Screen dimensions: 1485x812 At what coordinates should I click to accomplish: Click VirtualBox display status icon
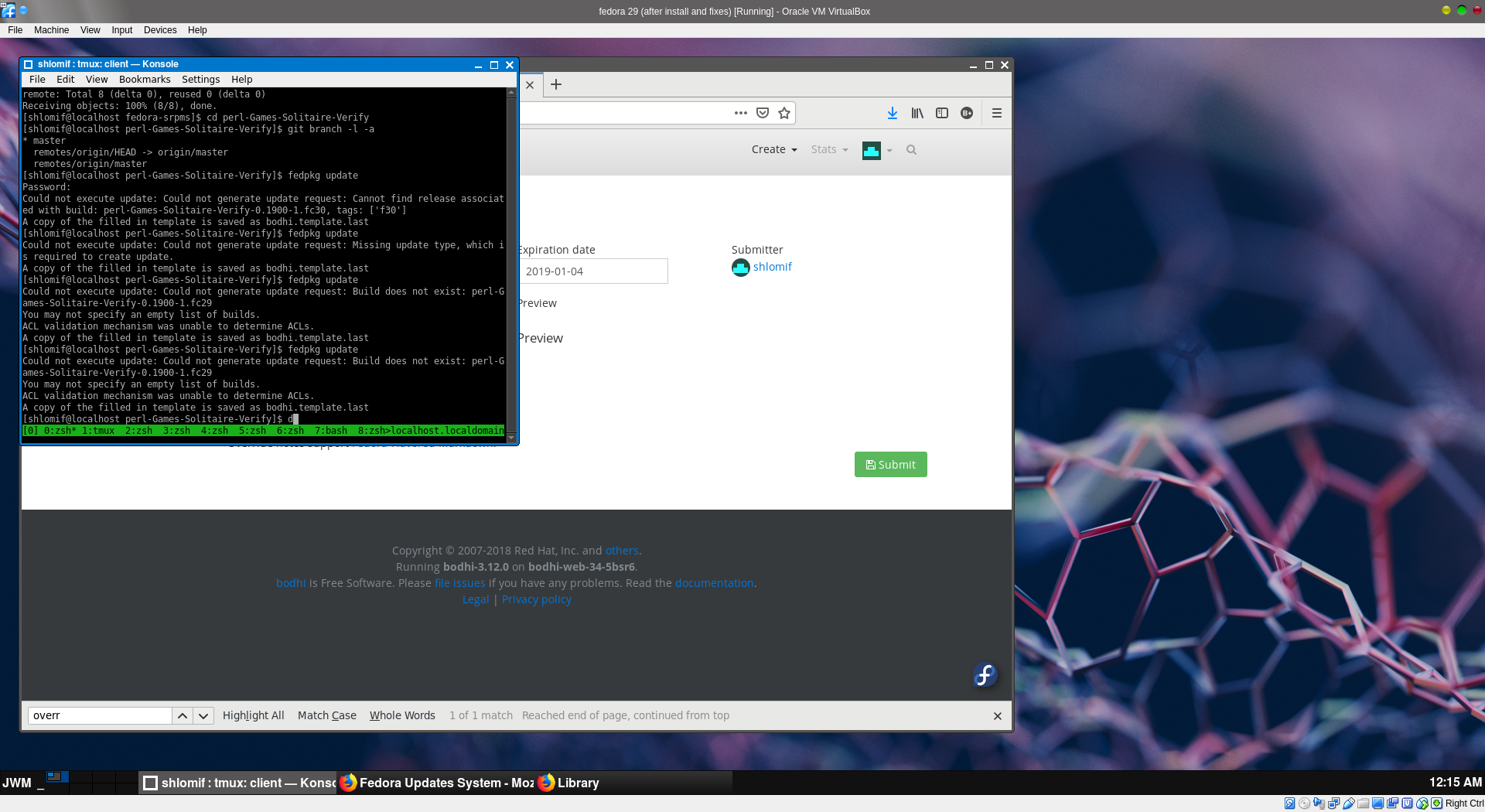pos(1377,803)
